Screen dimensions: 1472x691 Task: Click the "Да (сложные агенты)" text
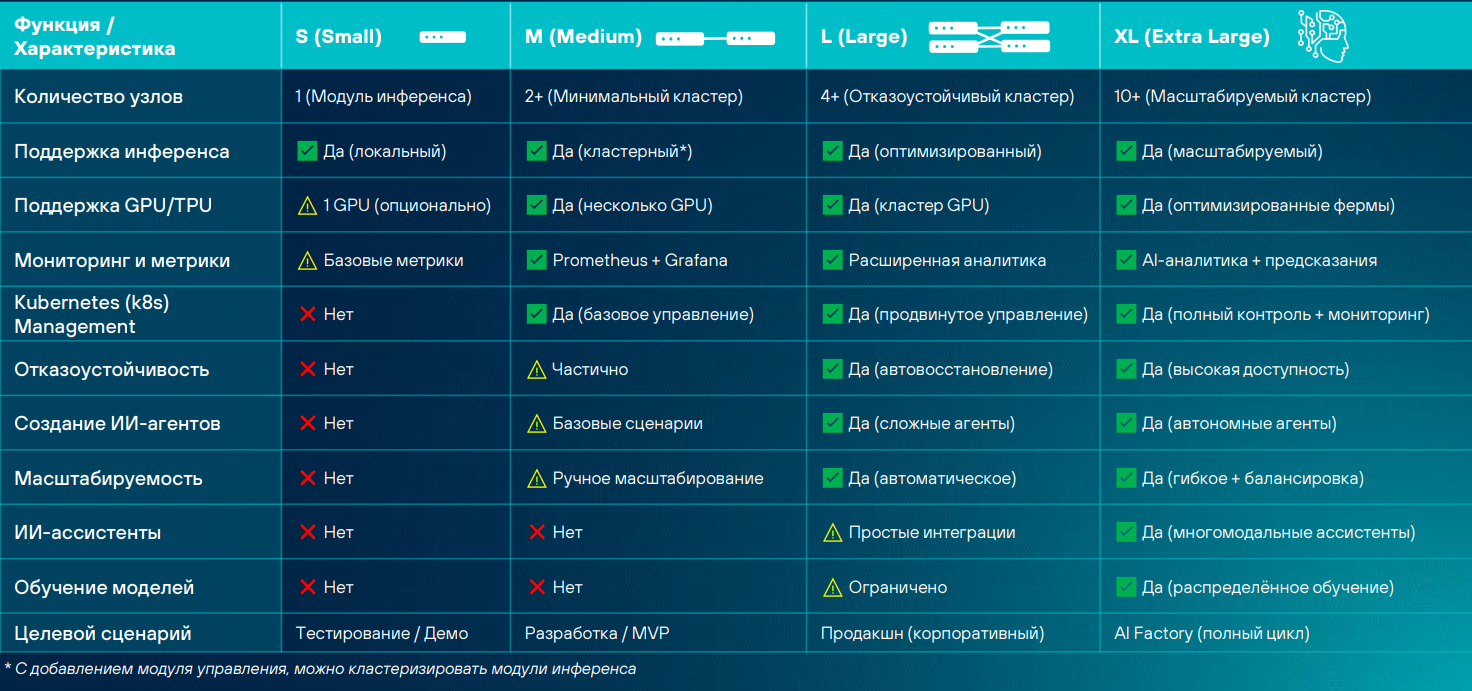[932, 424]
